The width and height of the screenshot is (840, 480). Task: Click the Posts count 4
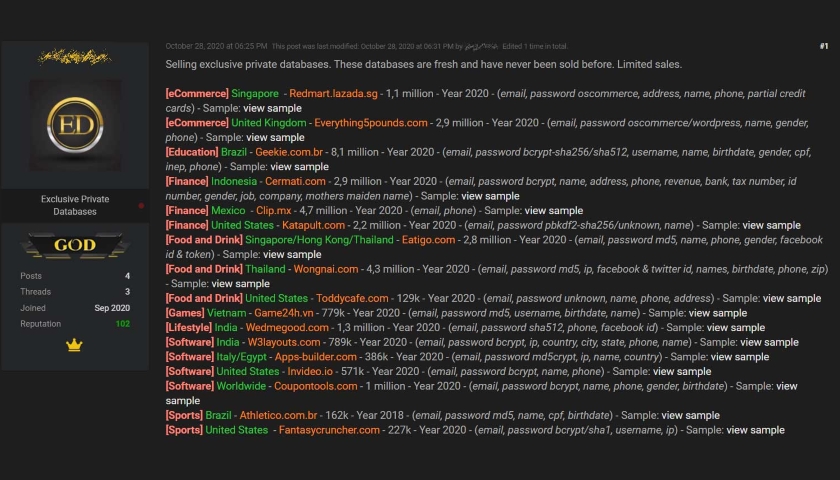128,276
